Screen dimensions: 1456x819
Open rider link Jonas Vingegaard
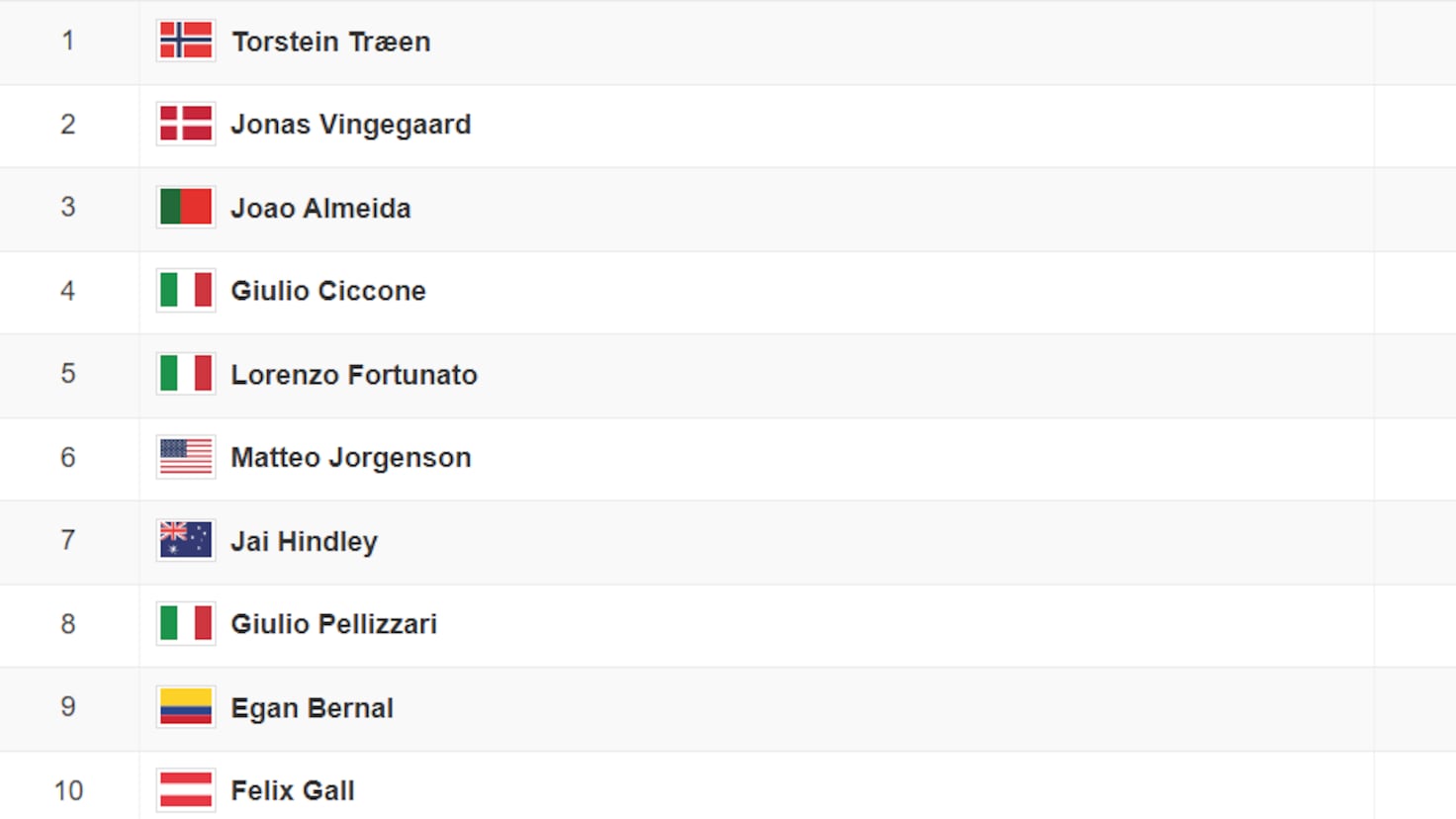[351, 125]
